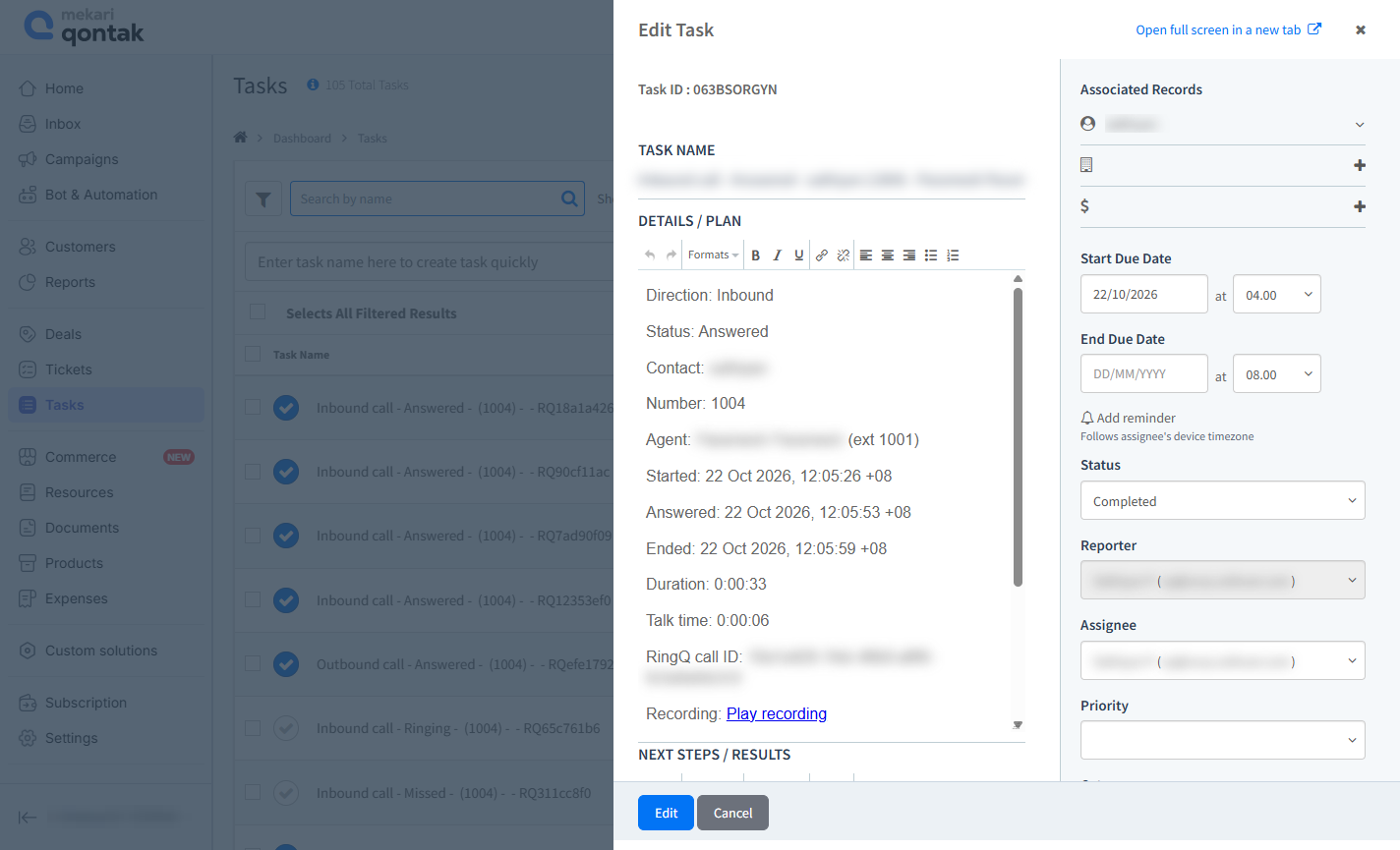
Task: Align text left in the Details editor
Action: click(x=866, y=255)
